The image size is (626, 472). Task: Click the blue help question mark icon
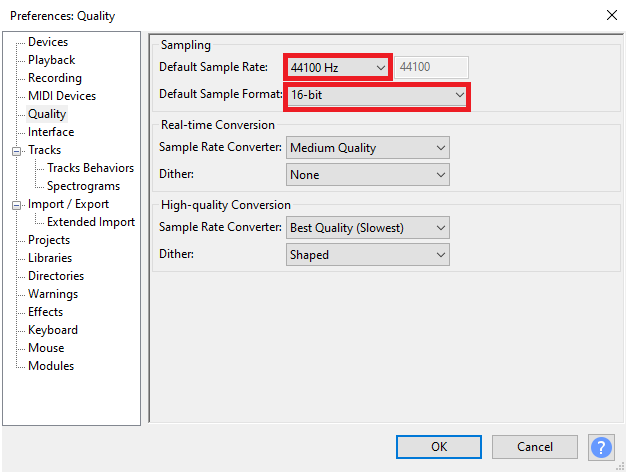pos(601,447)
